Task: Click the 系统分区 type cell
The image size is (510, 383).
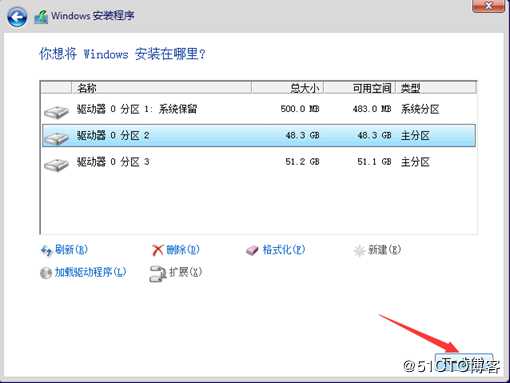Action: coord(420,109)
